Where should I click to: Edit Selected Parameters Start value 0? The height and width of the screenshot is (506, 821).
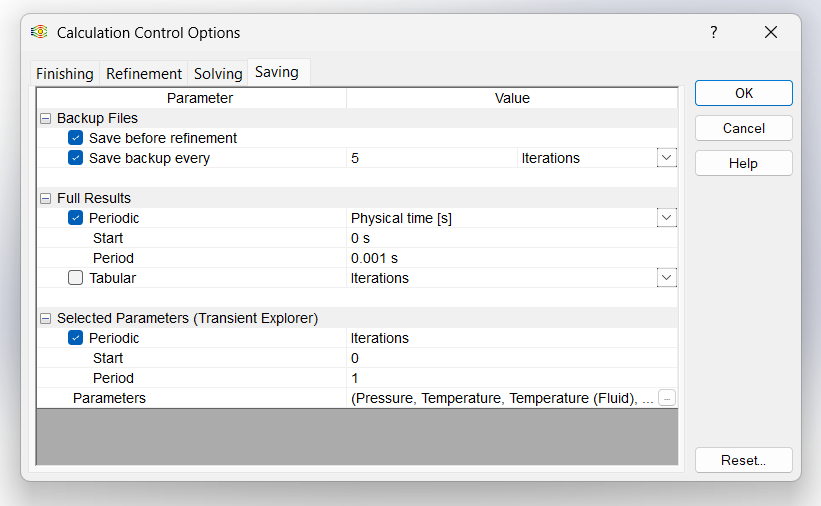(x=512, y=358)
